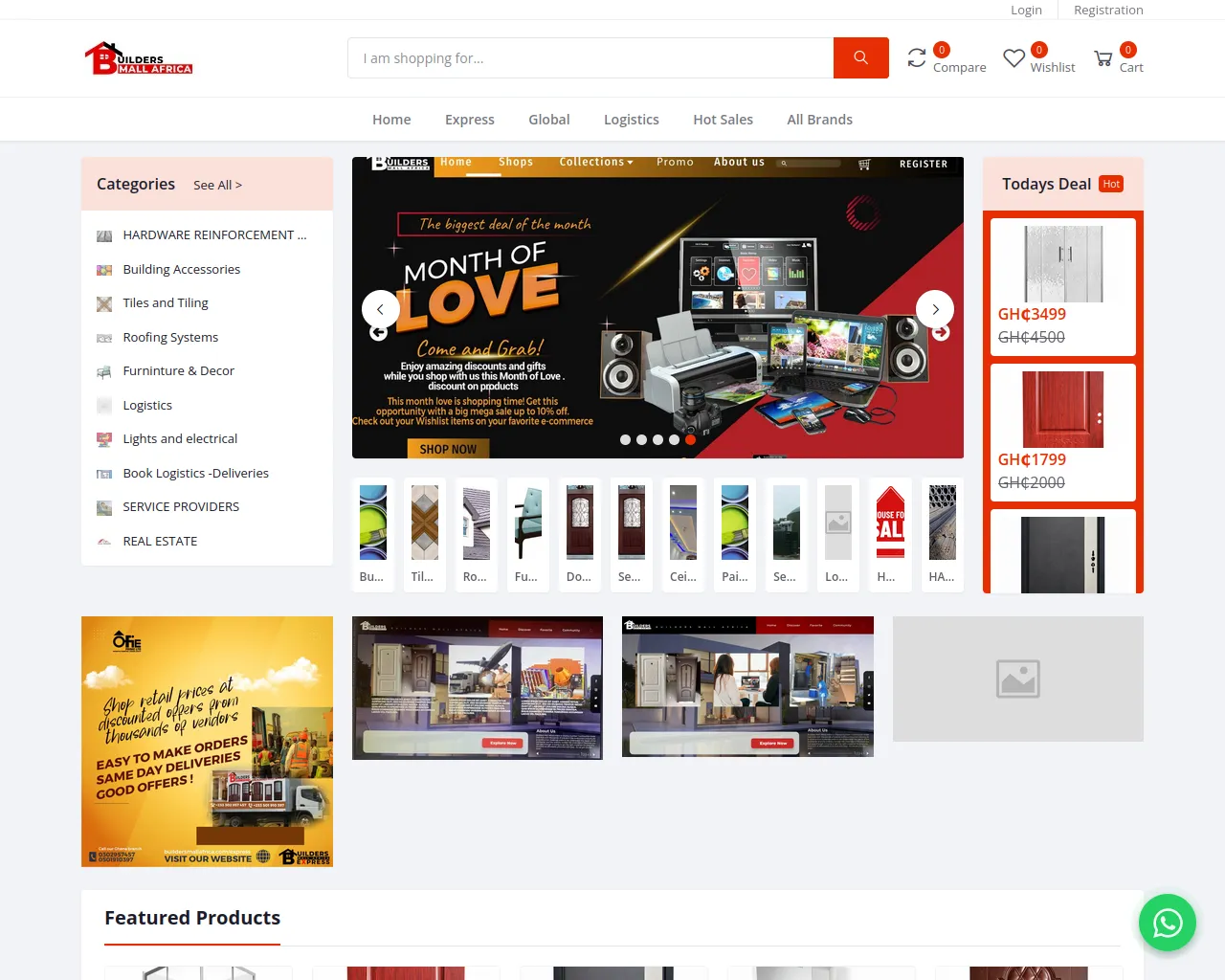The height and width of the screenshot is (980, 1225).
Task: Open the Furninture & Decor category link
Action: [x=179, y=371]
